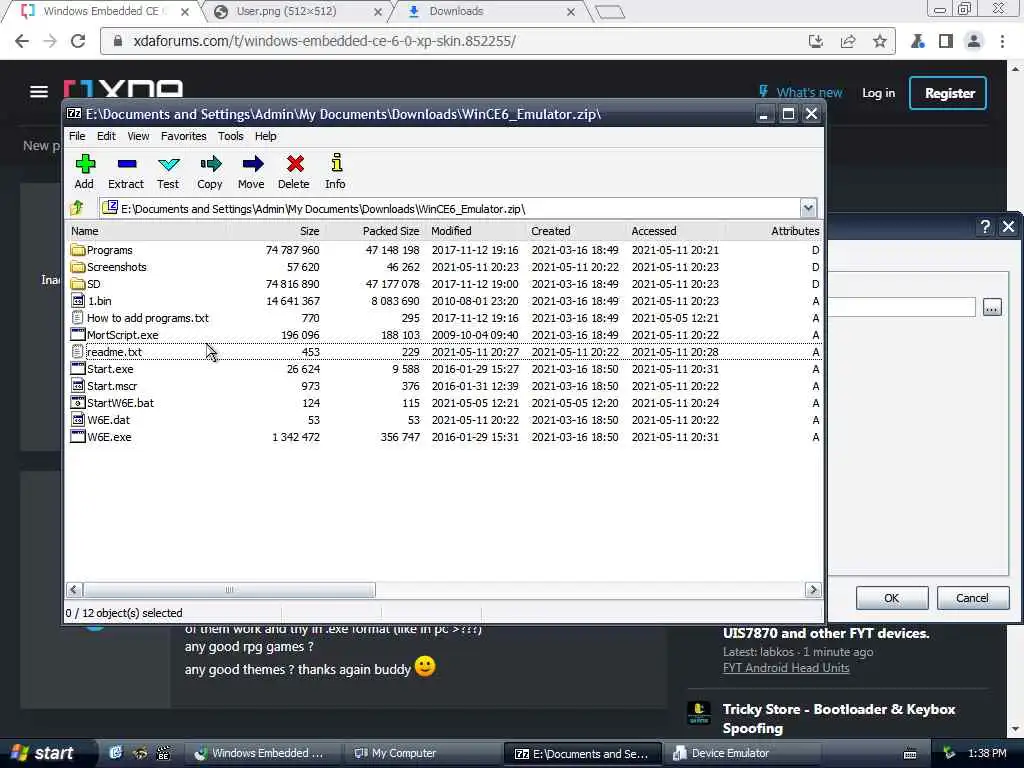Click Chrome's back navigation arrow

click(x=22, y=41)
